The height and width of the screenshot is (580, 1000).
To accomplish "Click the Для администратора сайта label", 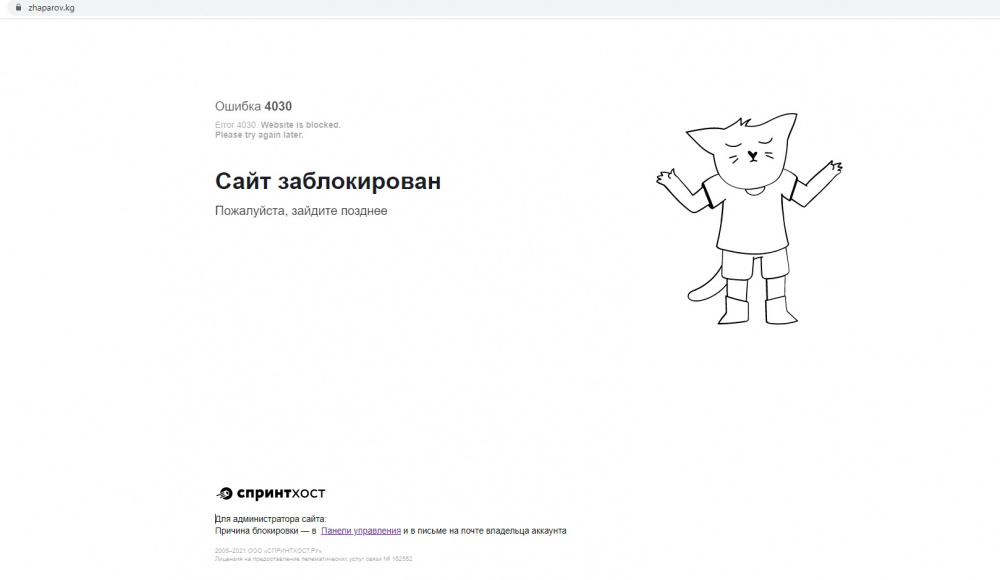I will click(x=270, y=519).
